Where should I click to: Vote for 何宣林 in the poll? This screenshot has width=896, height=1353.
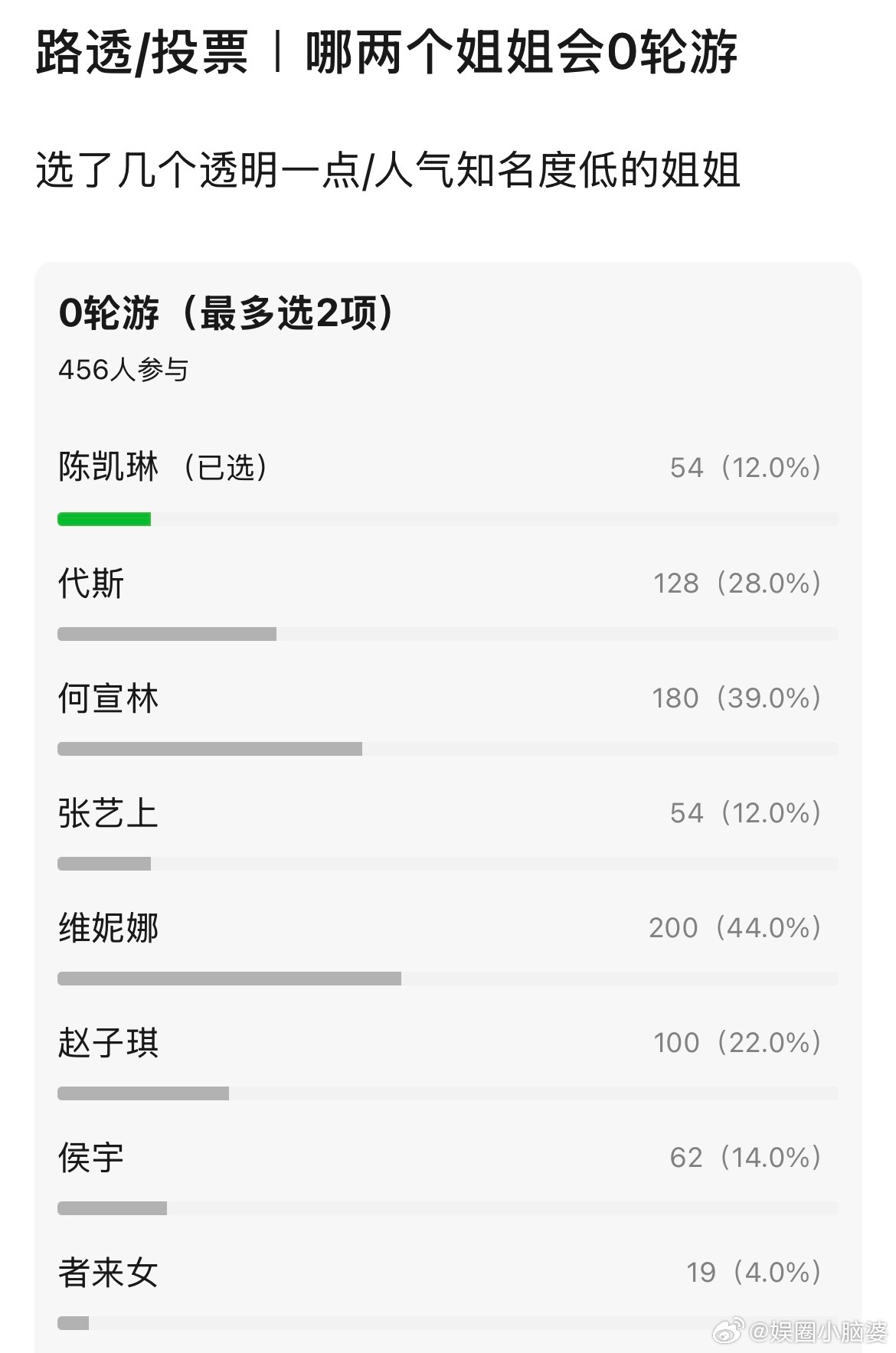click(108, 698)
